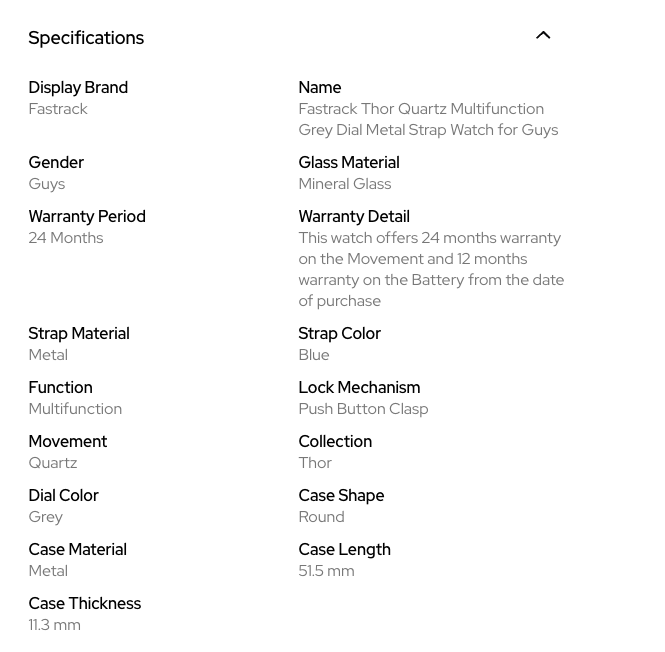The image size is (665, 652).
Task: Select the Display Brand value Fastrack
Action: coord(58,109)
